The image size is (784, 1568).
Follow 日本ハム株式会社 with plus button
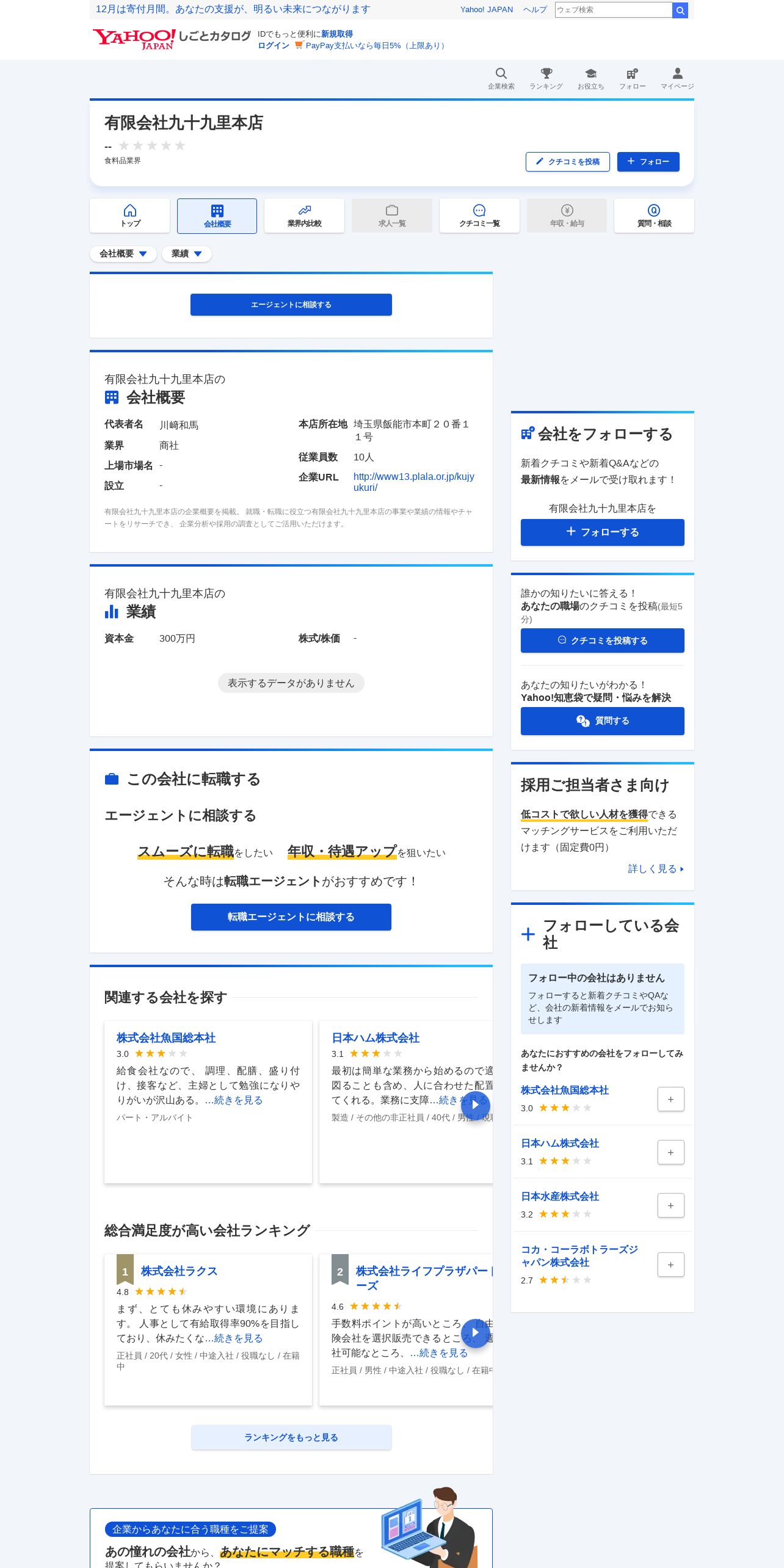[x=670, y=1152]
